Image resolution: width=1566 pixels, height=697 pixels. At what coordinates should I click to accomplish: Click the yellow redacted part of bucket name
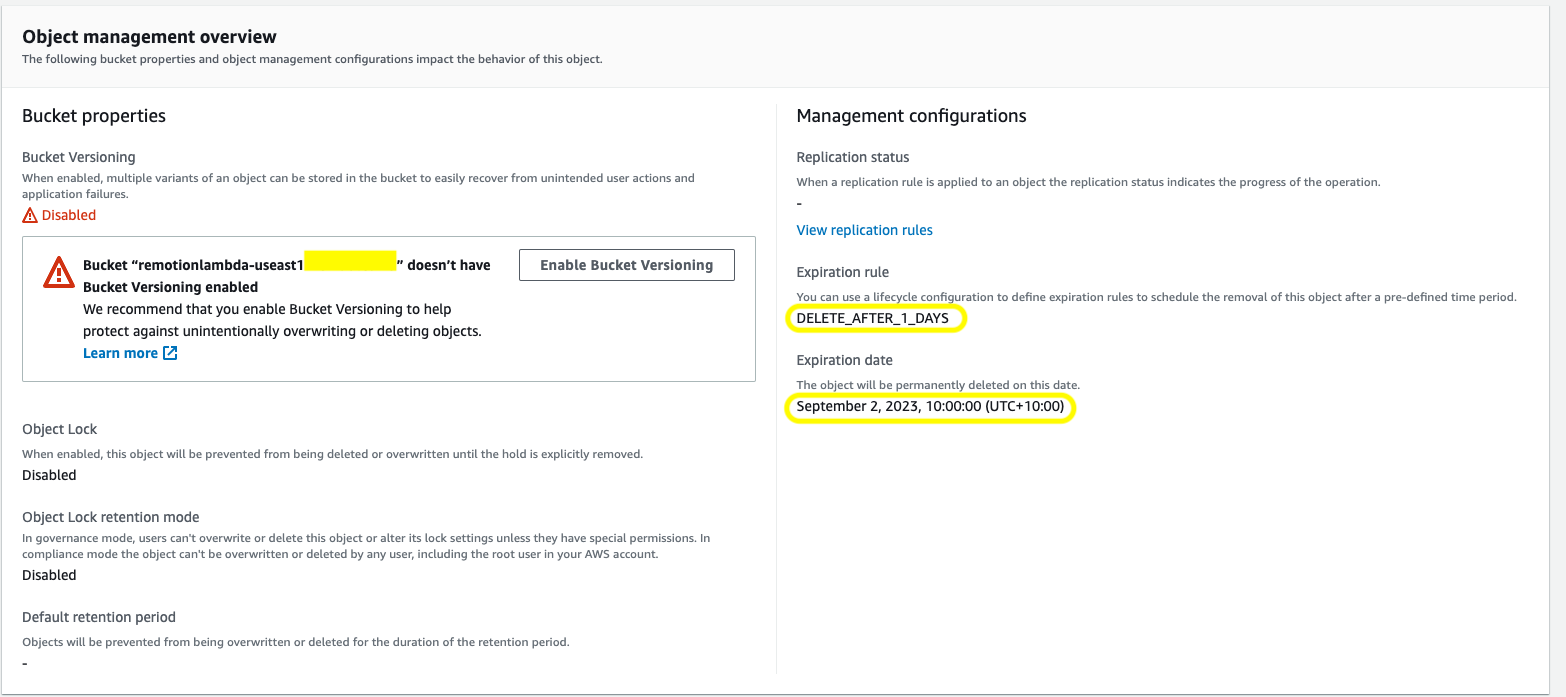coord(350,262)
